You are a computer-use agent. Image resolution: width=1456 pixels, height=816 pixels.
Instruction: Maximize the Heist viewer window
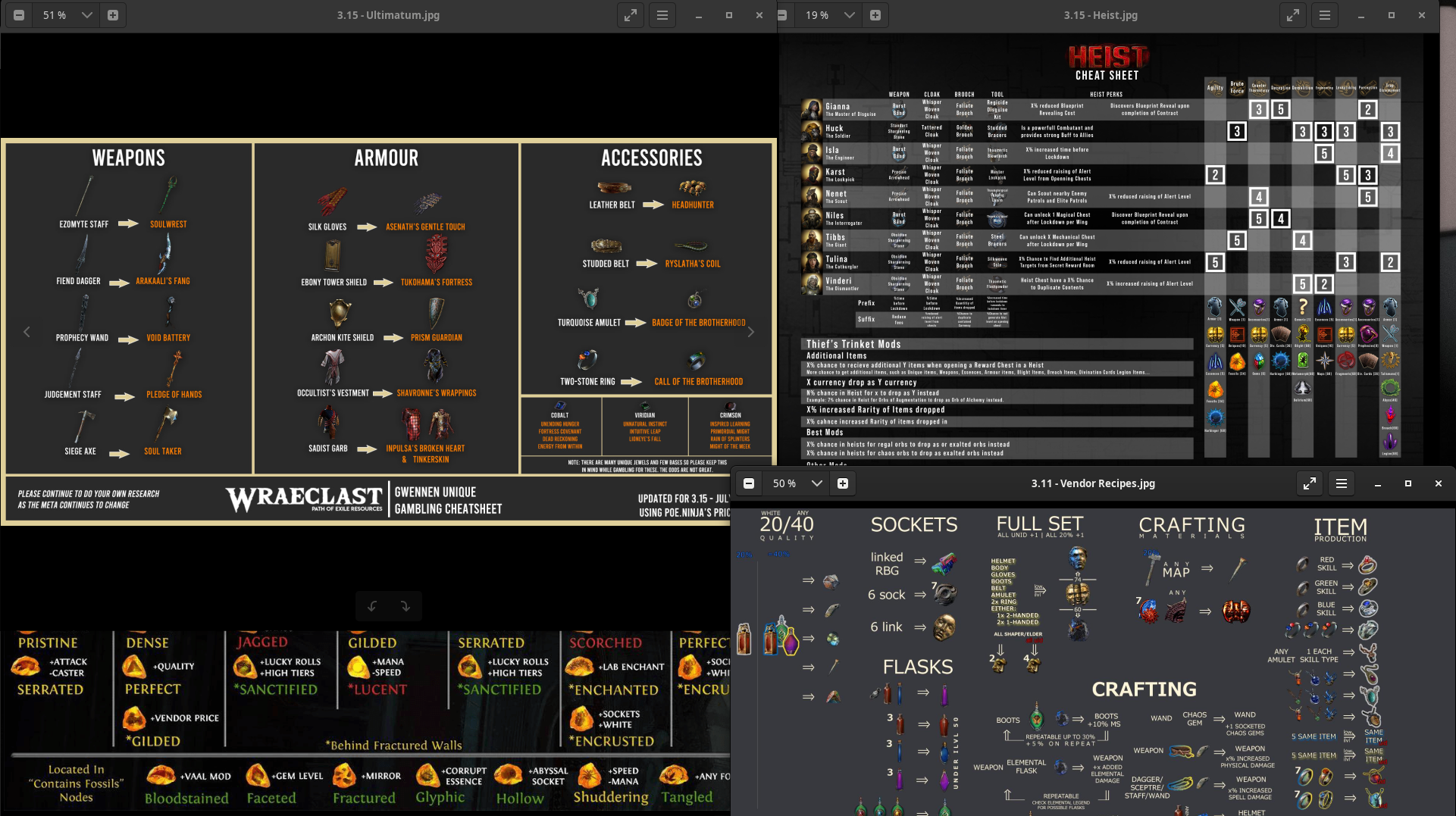[x=1392, y=15]
